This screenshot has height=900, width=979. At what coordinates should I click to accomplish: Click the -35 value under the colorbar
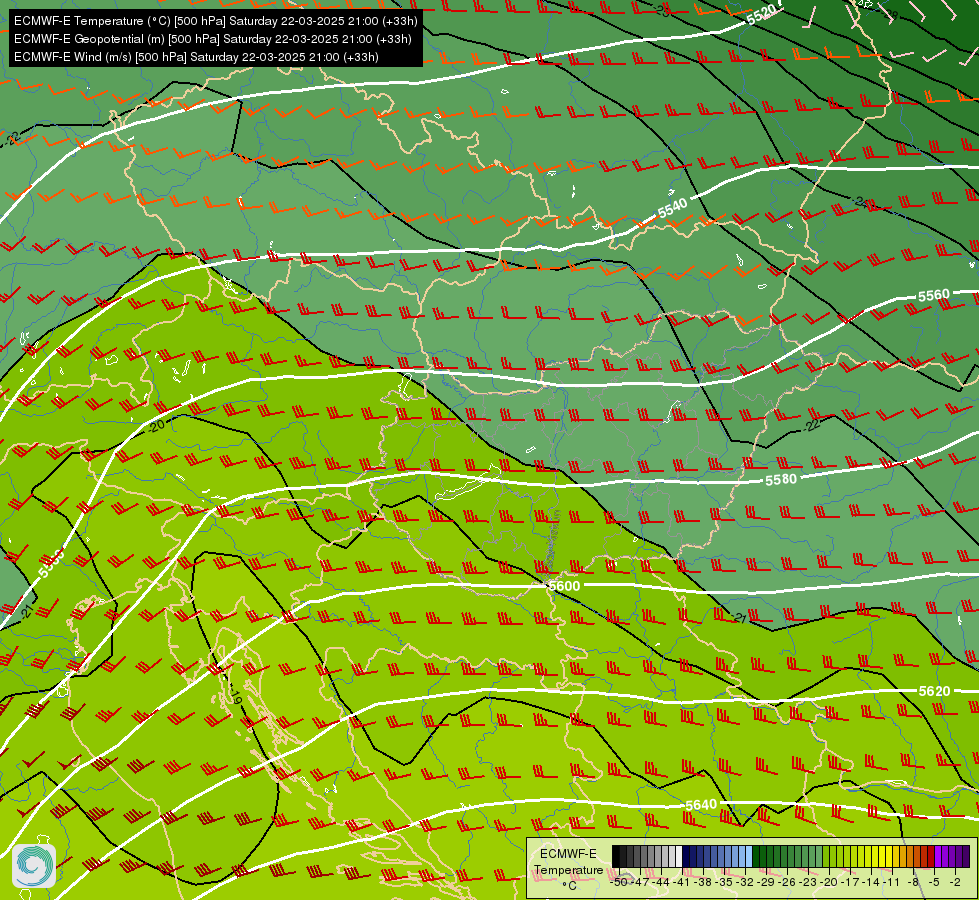click(724, 883)
